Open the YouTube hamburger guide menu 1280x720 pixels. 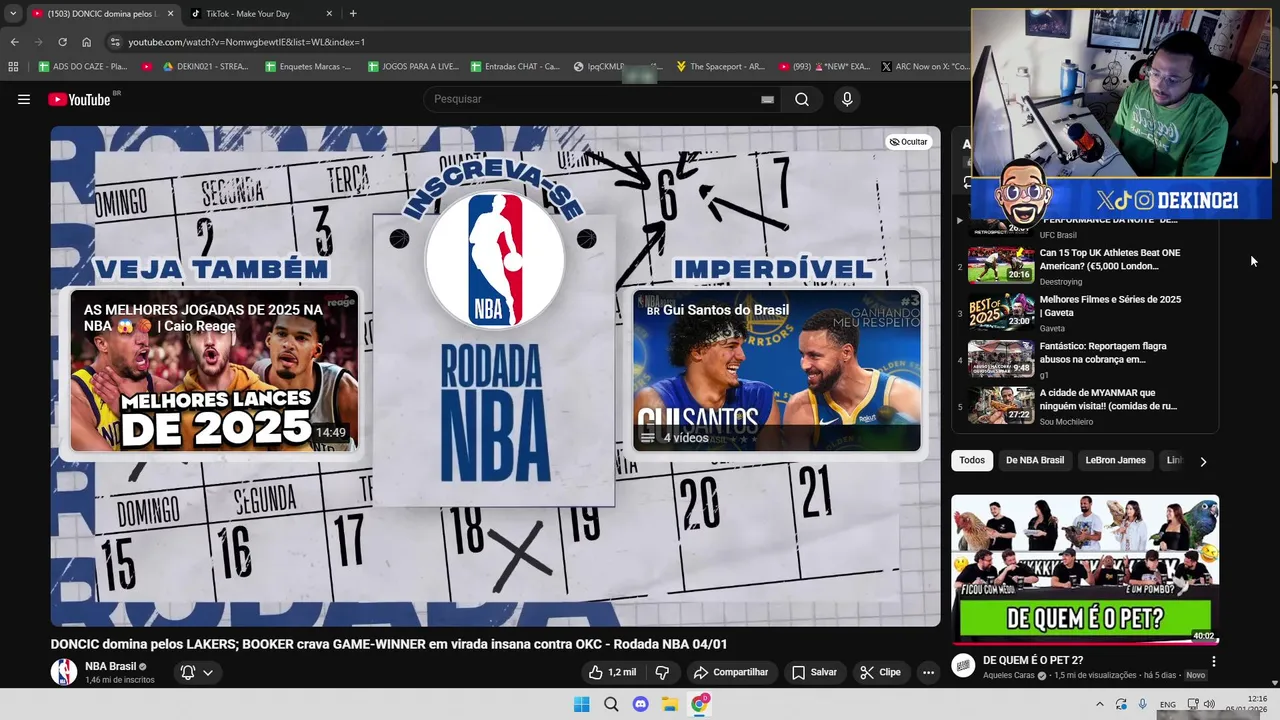point(24,99)
